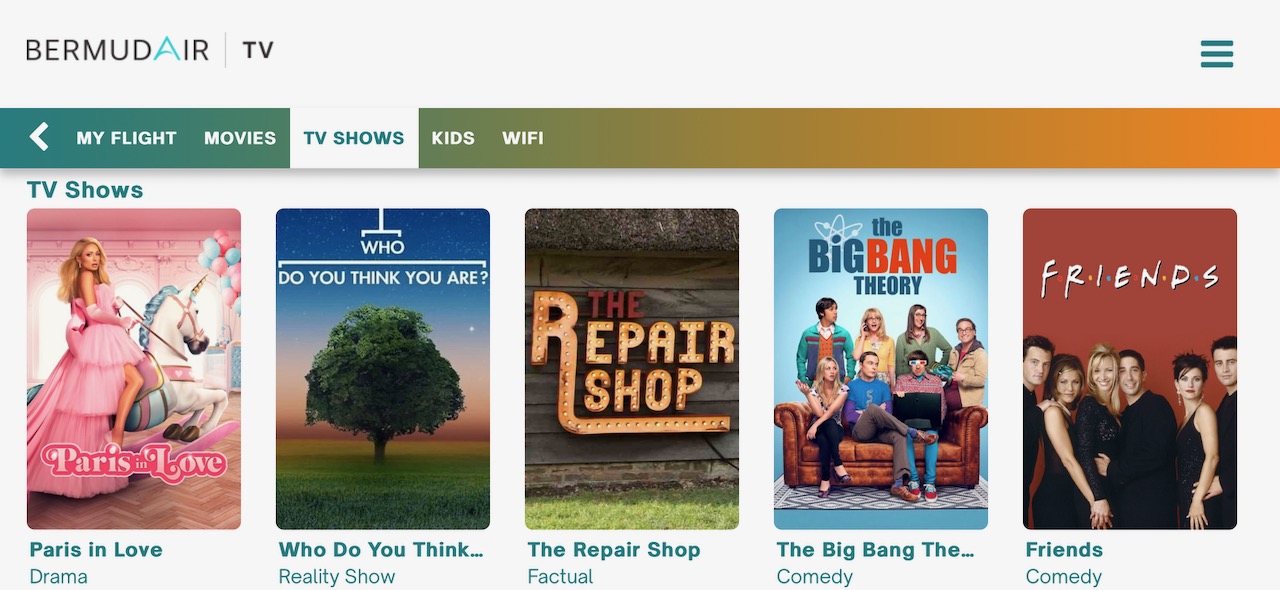
Task: Select Who Do You Think You Are poster
Action: click(x=383, y=369)
